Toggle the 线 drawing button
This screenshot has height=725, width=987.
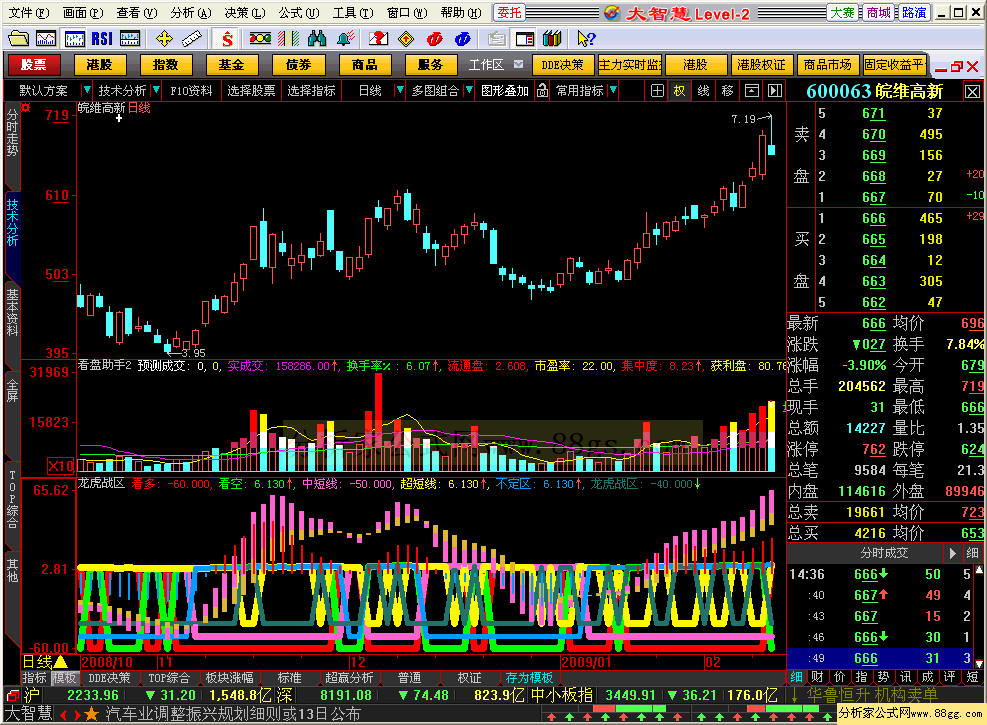(x=703, y=91)
